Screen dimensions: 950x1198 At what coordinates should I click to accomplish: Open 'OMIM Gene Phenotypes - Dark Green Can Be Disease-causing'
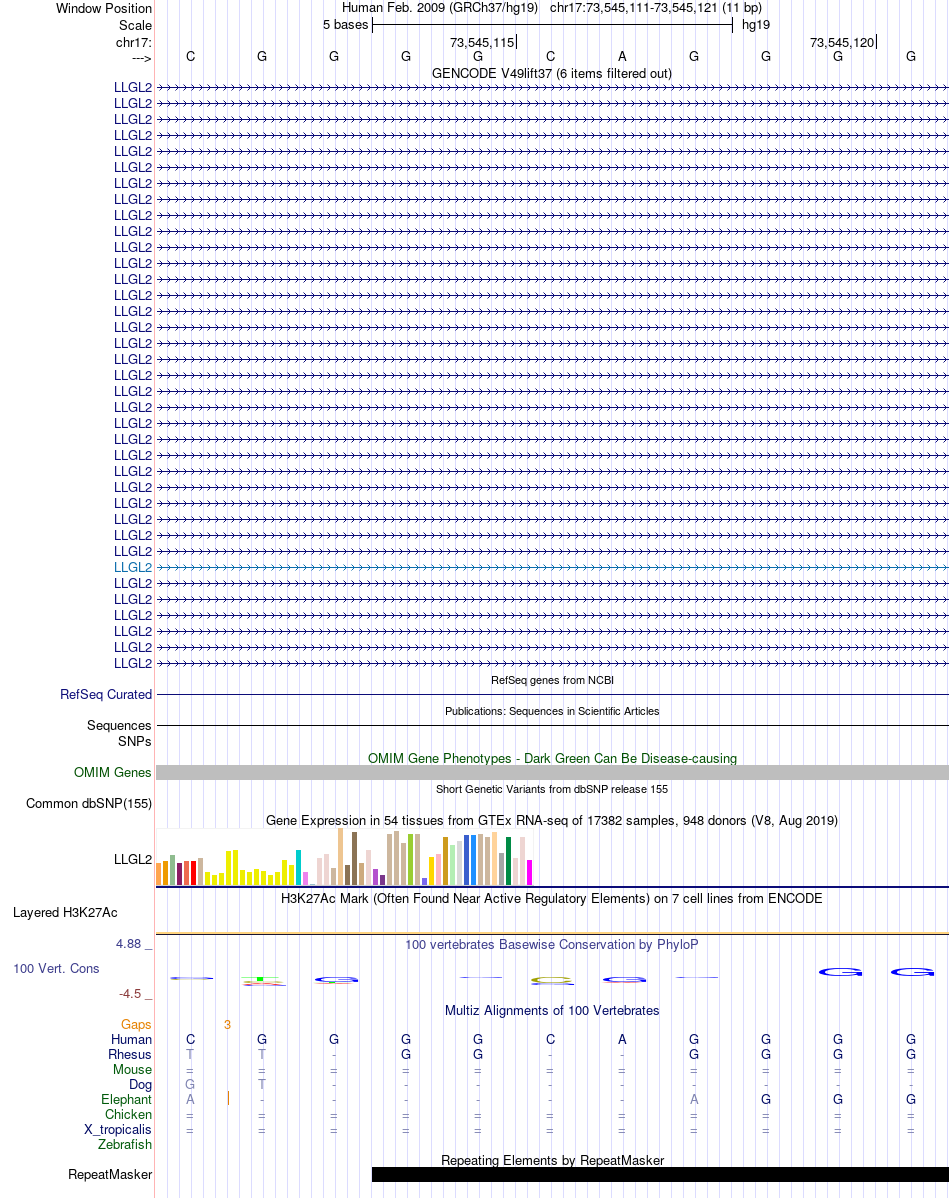552,759
